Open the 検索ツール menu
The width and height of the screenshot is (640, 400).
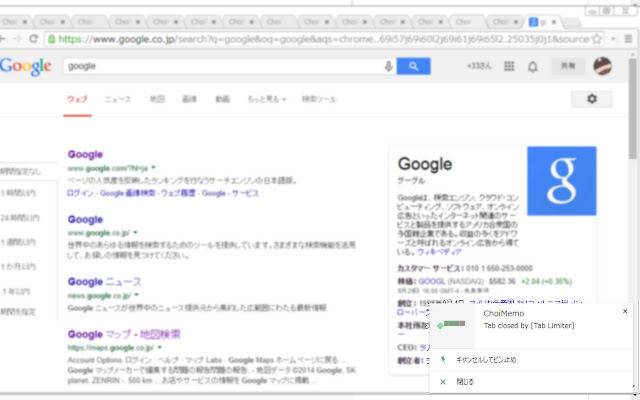click(319, 100)
